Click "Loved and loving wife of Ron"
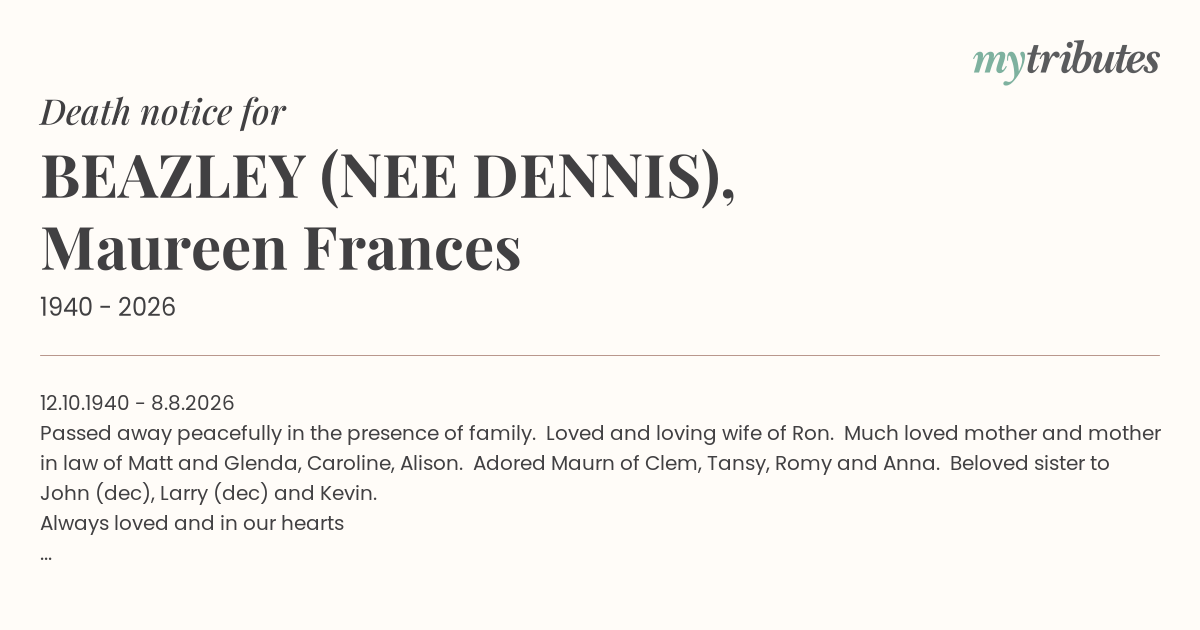The width and height of the screenshot is (1200, 630). coord(689,433)
